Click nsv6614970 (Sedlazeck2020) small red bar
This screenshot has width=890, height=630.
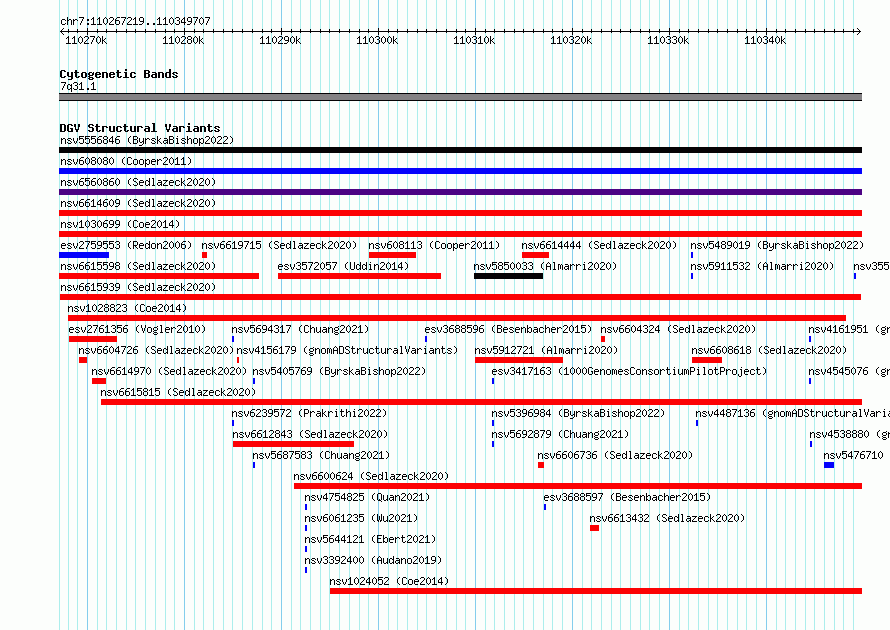[x=99, y=381]
